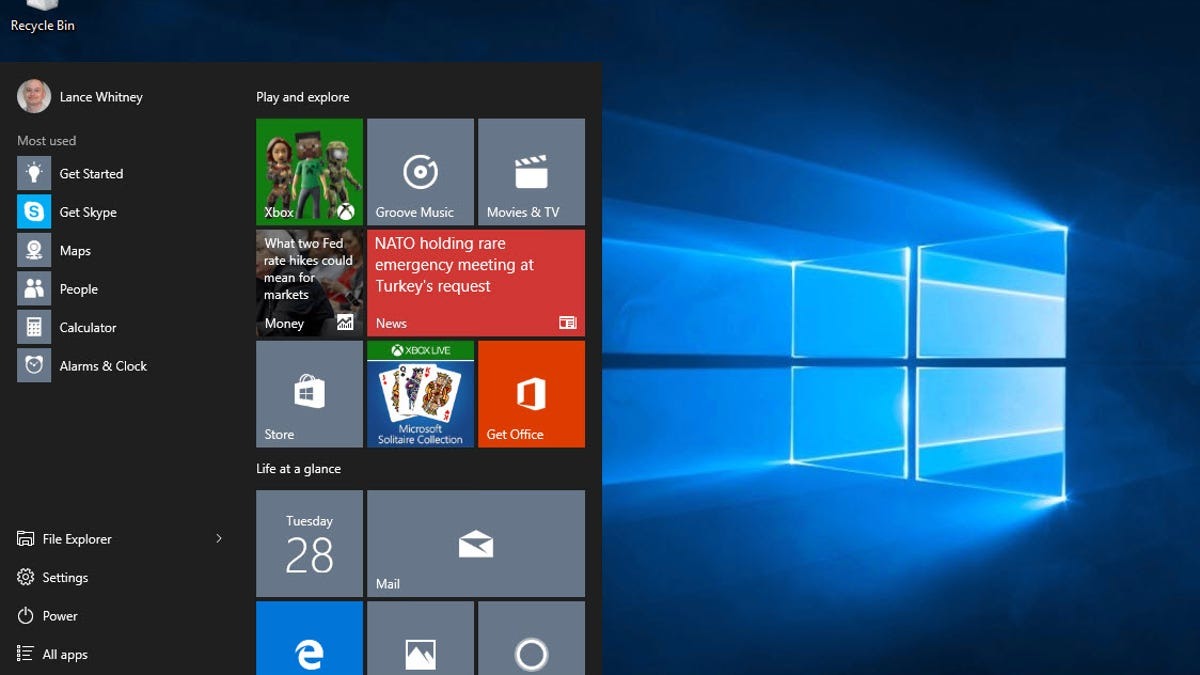The width and height of the screenshot is (1200, 675).
Task: Click the Get Started link
Action: tap(91, 173)
